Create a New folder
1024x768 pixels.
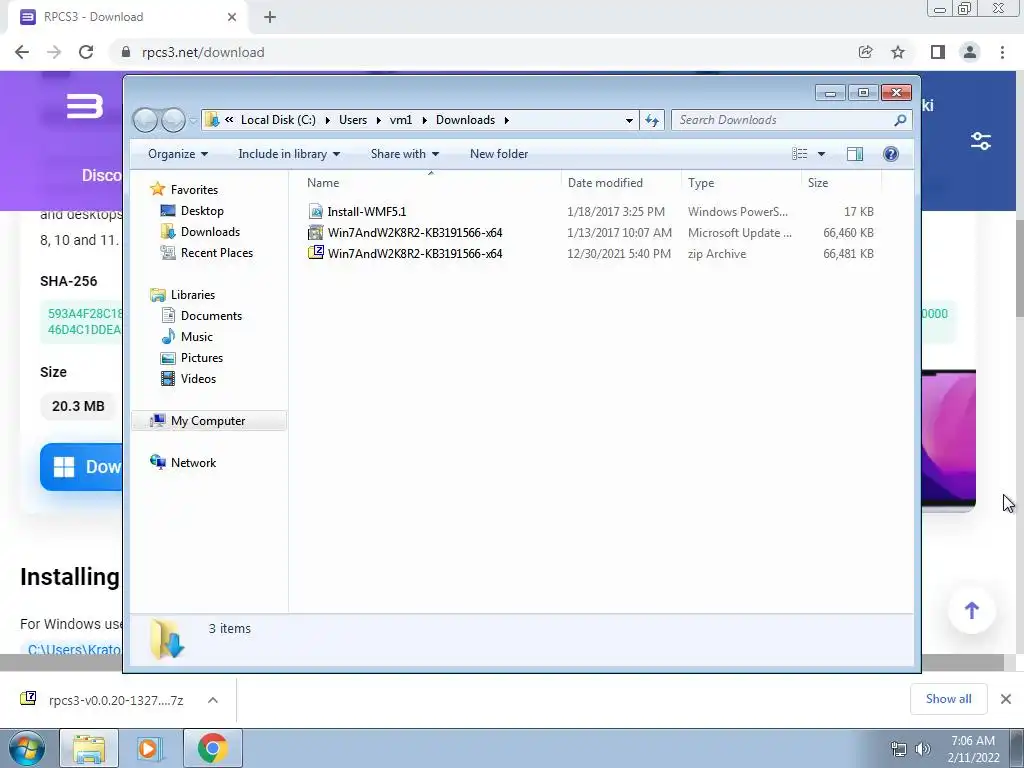pos(499,154)
